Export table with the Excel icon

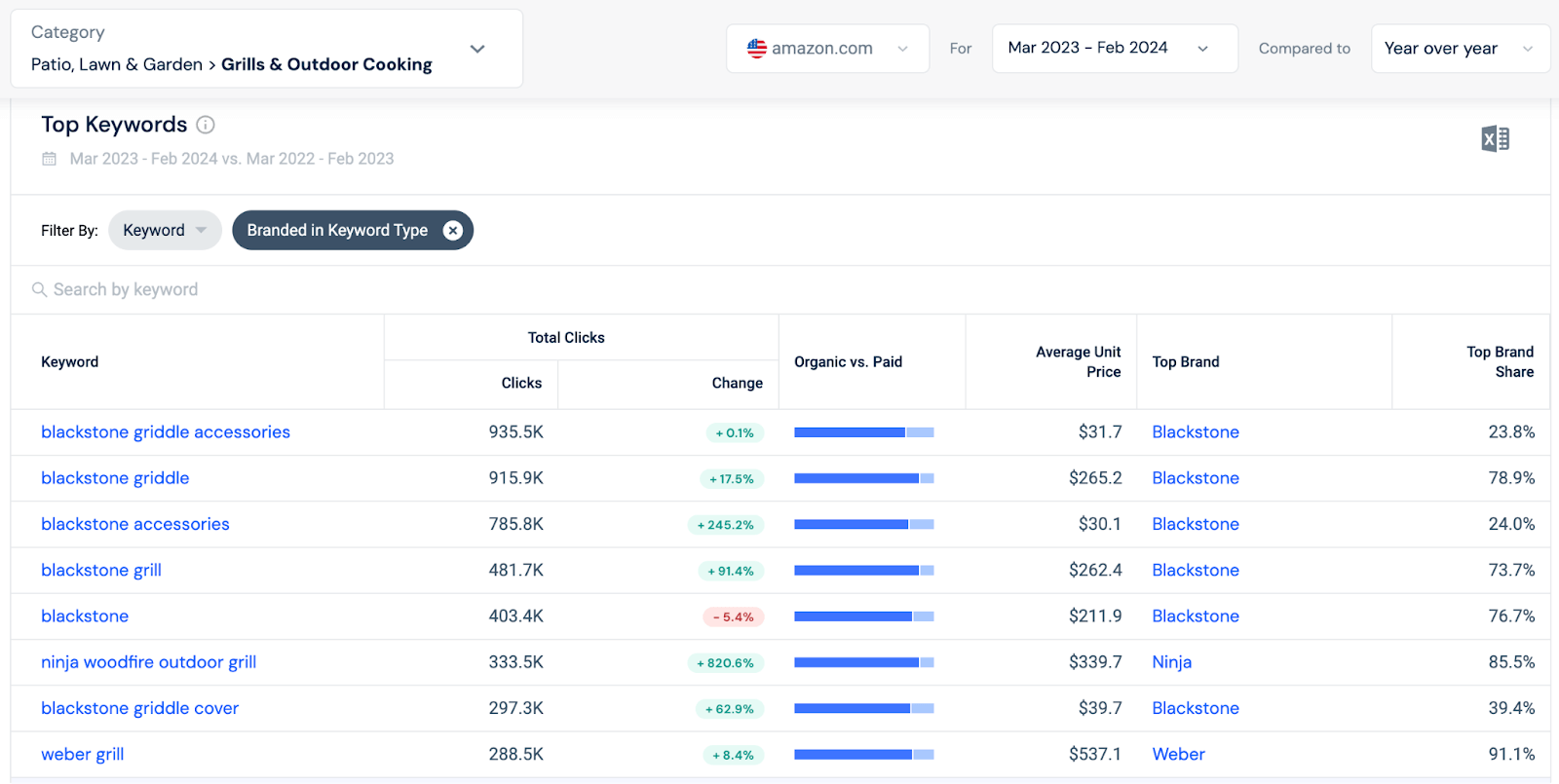coord(1496,139)
